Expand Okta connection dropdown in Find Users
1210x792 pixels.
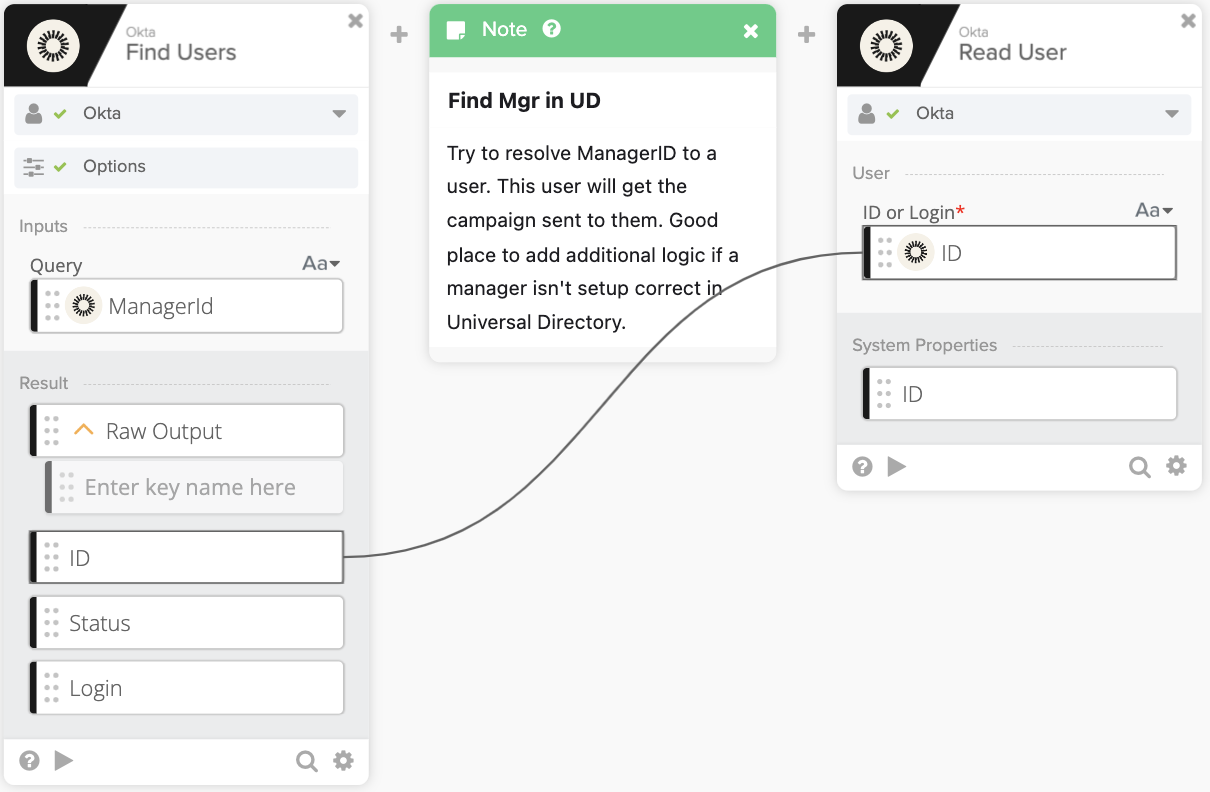pos(339,114)
